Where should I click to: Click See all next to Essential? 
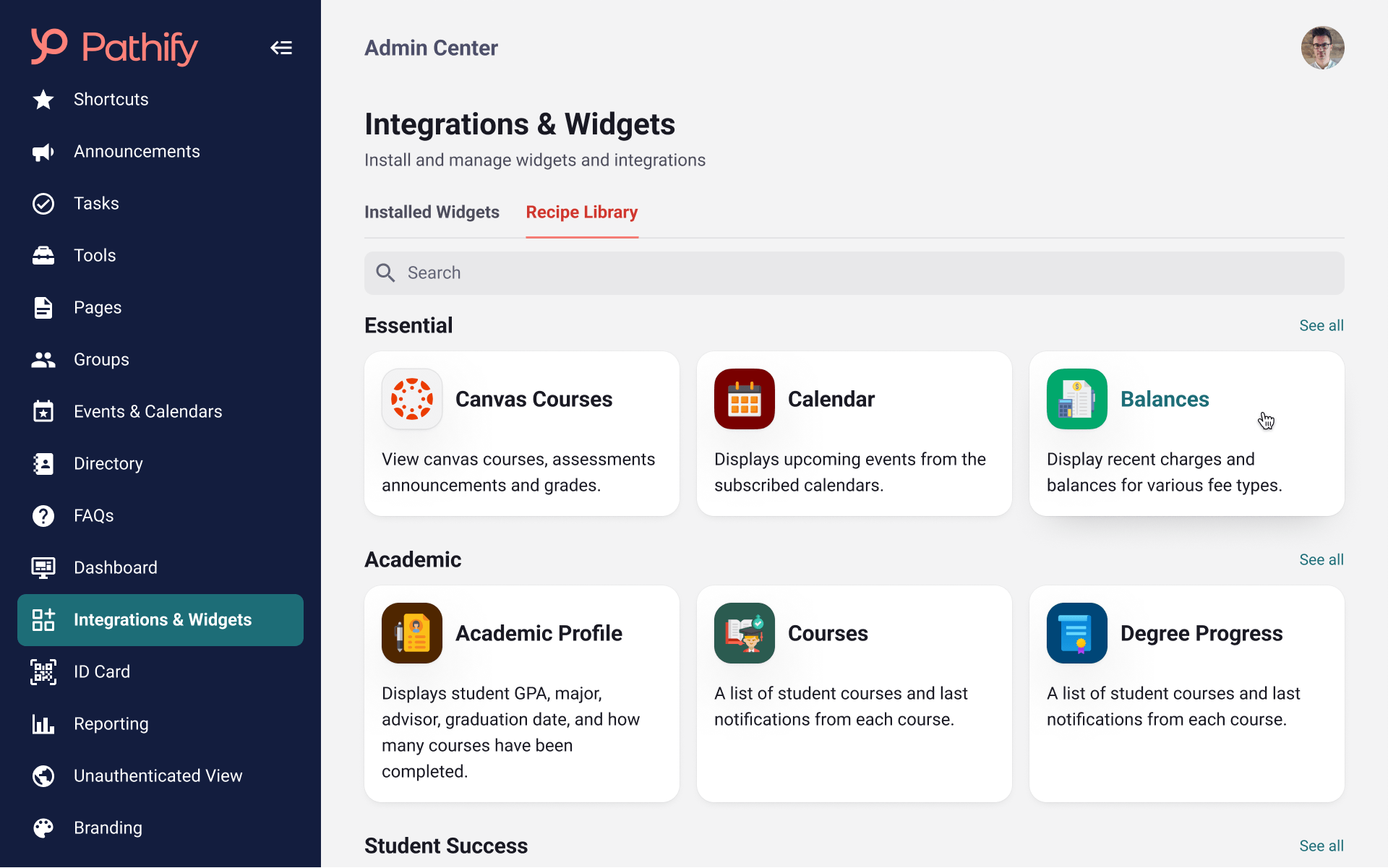coord(1321,325)
